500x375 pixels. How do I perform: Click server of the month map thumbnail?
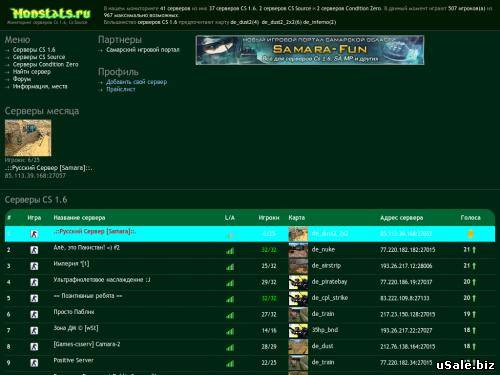(28, 138)
